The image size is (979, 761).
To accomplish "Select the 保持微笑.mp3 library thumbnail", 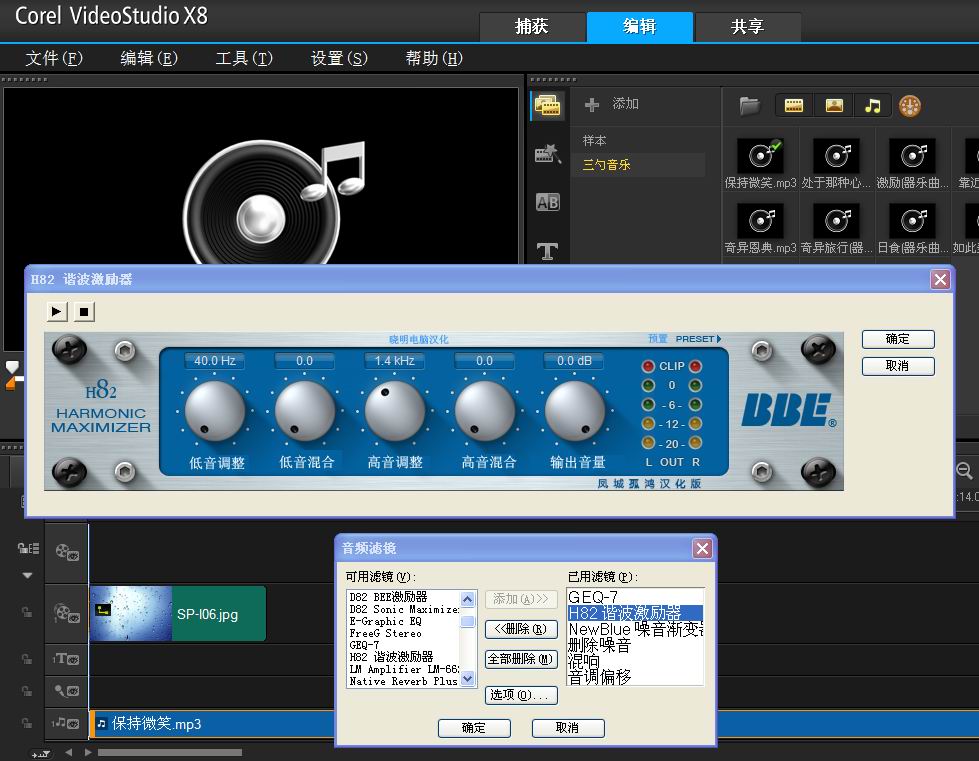I will pyautogui.click(x=760, y=155).
